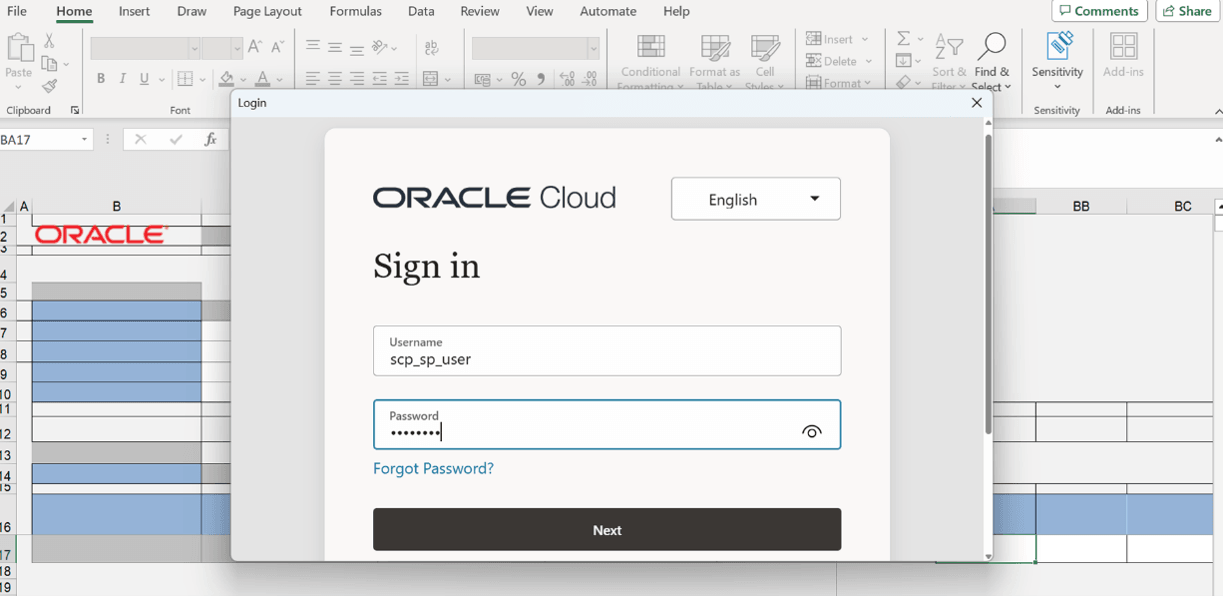
Task: Click the Share button
Action: point(1187,11)
